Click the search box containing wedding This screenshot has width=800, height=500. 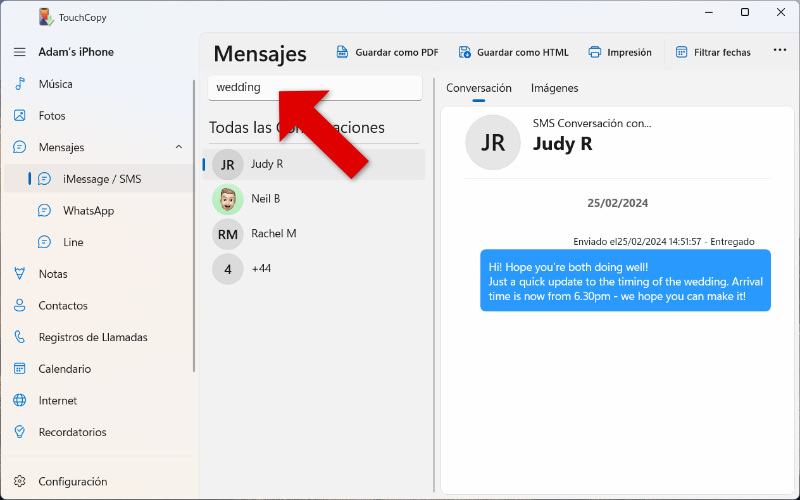click(315, 87)
